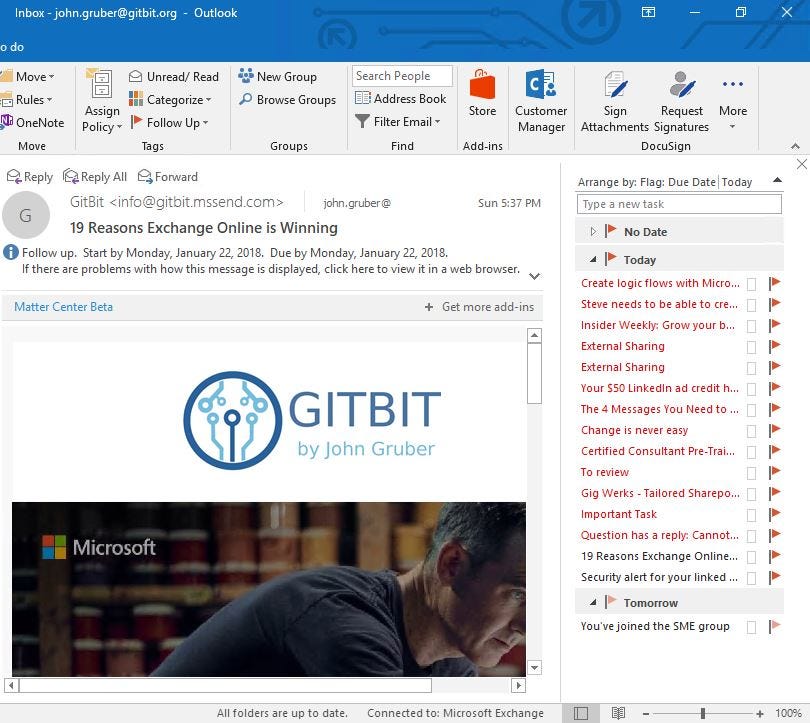Mark Steve needs to be able task complete

751,305
